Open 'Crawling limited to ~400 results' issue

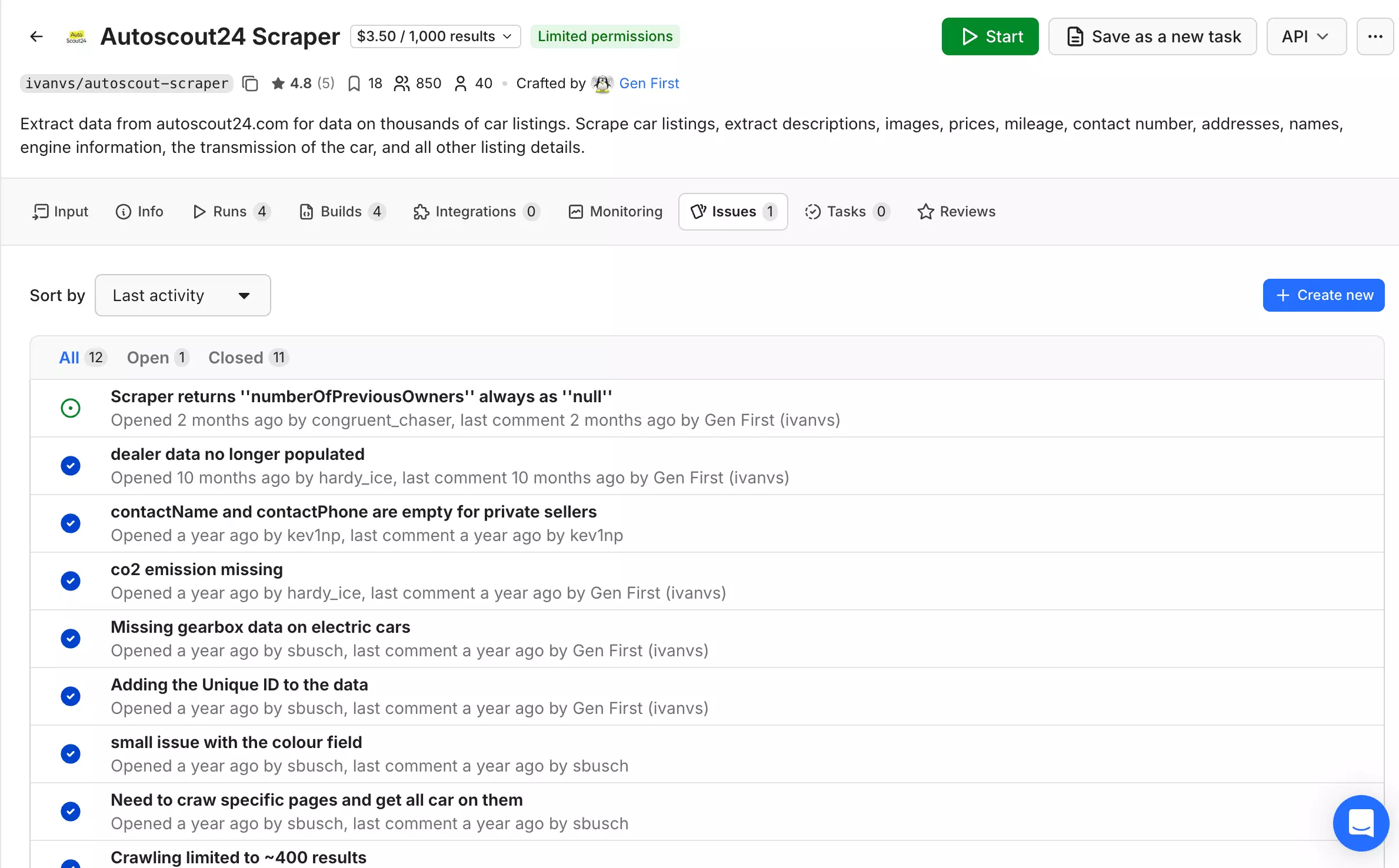click(x=238, y=858)
